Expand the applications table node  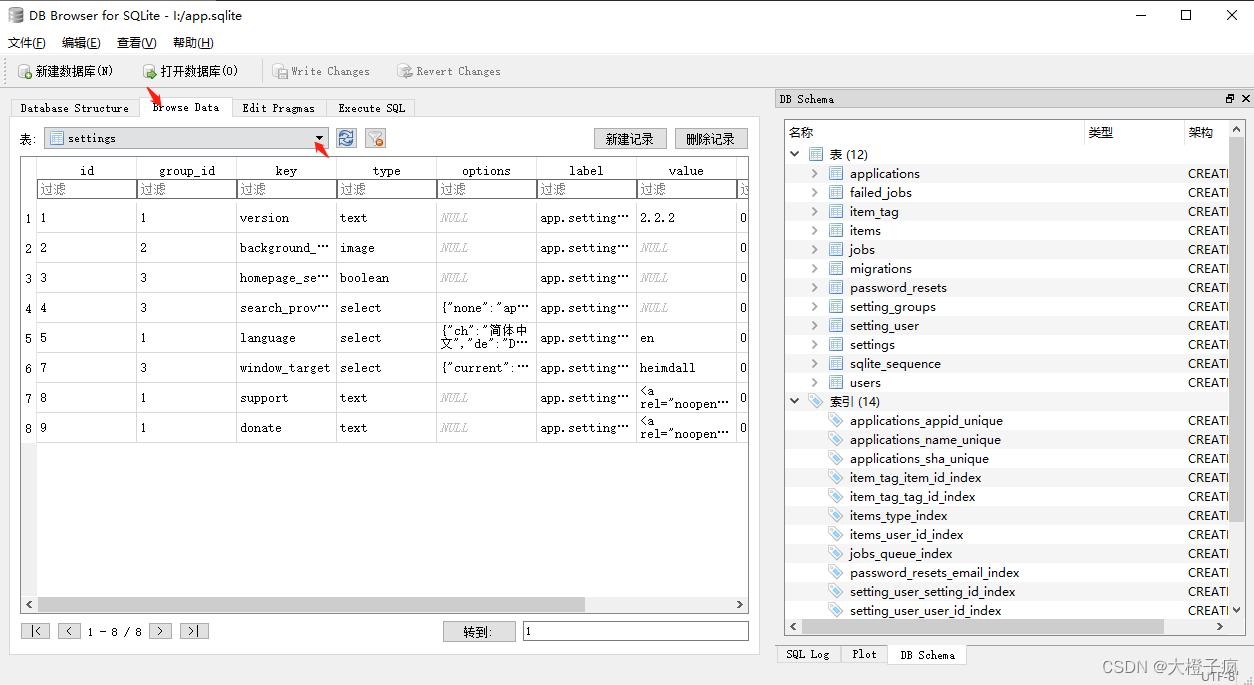pos(814,174)
